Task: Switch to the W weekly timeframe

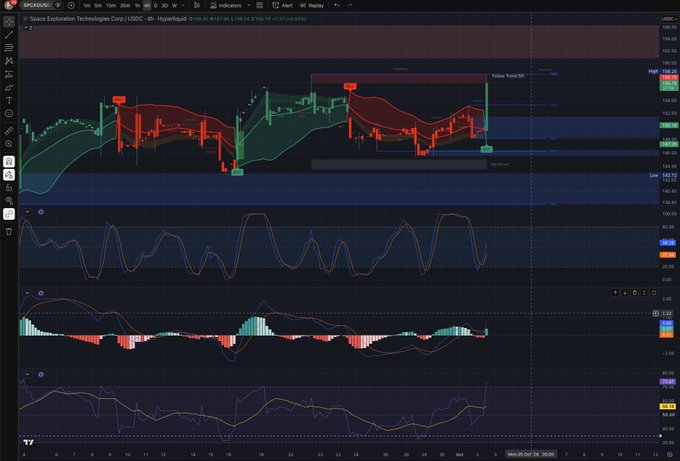Action: point(174,6)
